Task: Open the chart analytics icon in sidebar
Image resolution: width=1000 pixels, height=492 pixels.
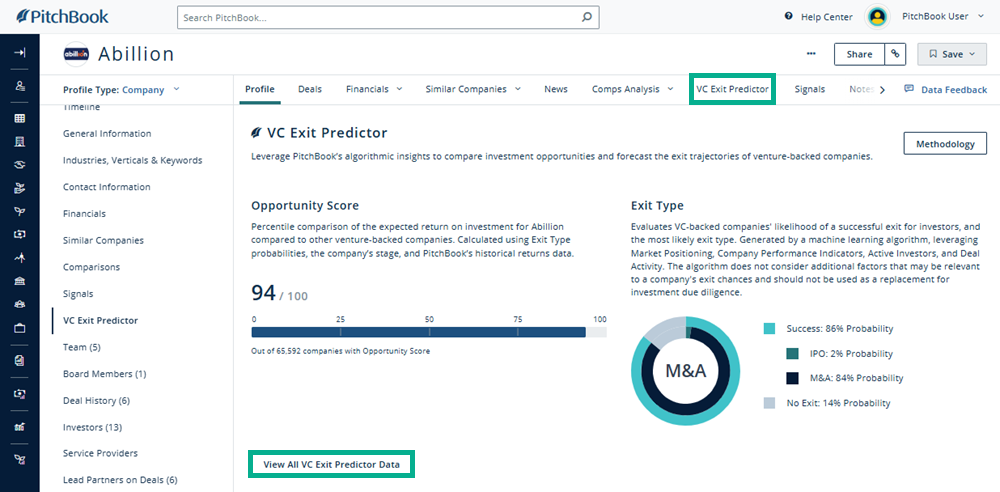Action: tap(19, 426)
